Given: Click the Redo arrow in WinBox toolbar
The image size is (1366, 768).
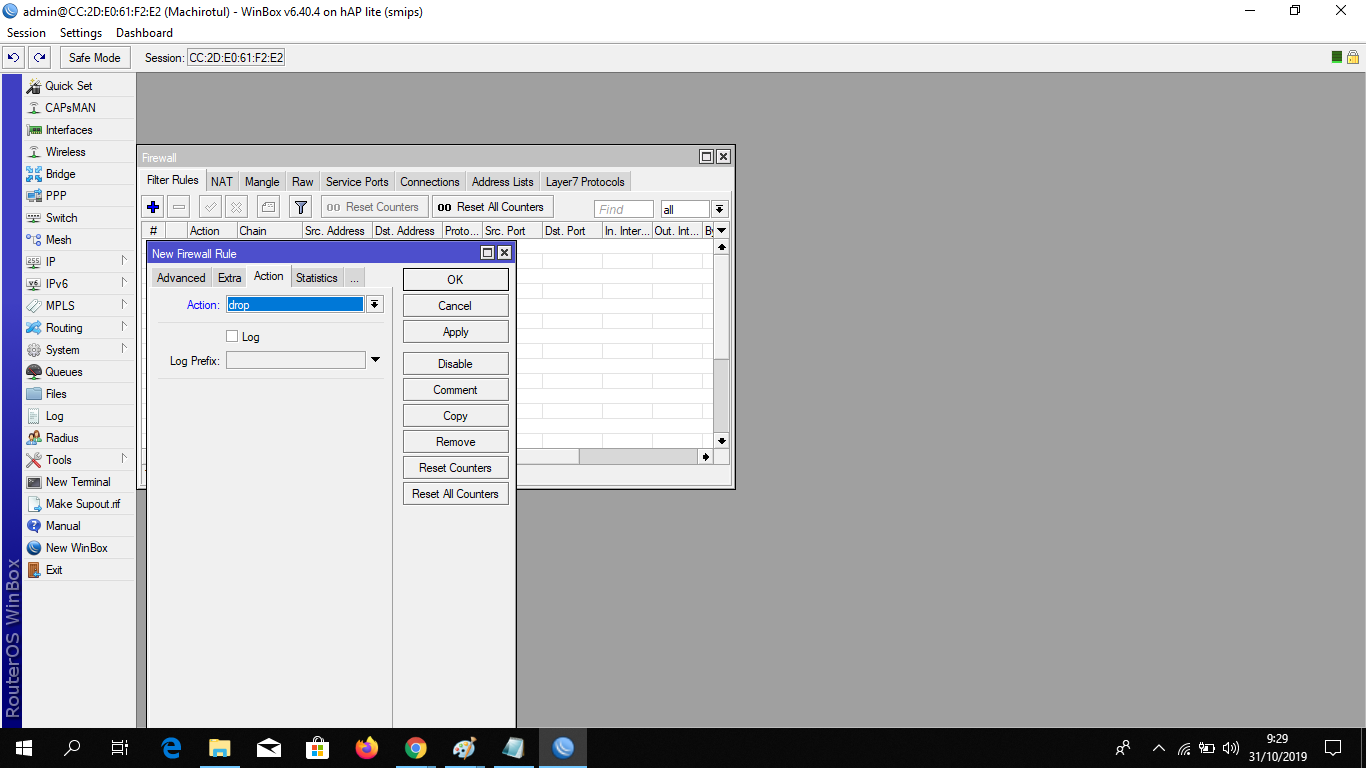Looking at the screenshot, I should click(40, 58).
